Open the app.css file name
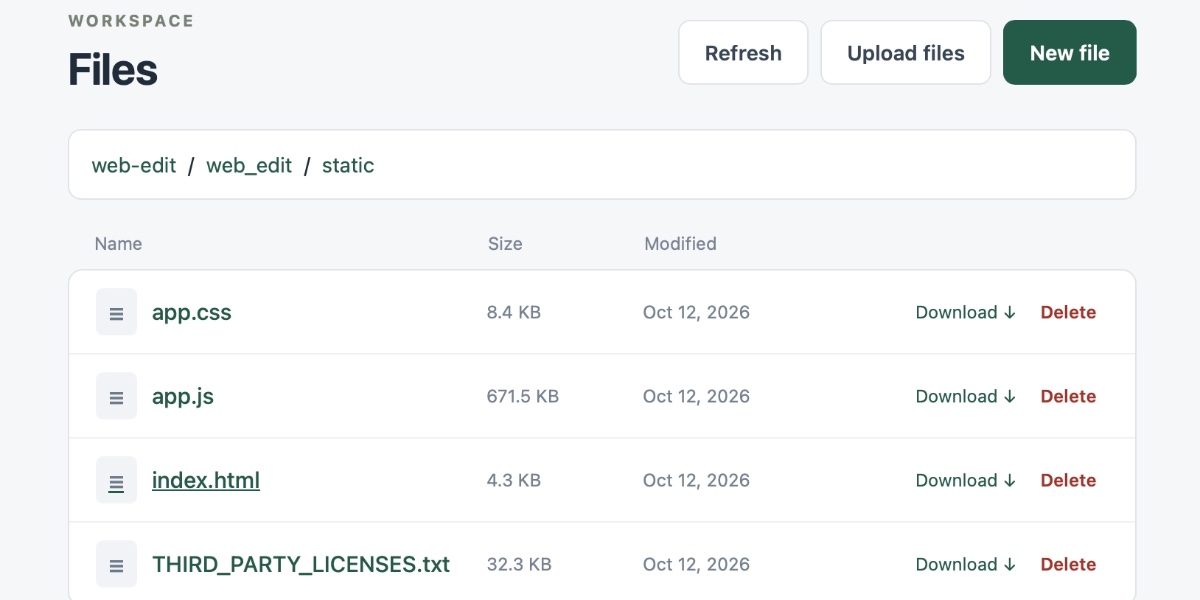This screenshot has height=600, width=1200. point(192,312)
